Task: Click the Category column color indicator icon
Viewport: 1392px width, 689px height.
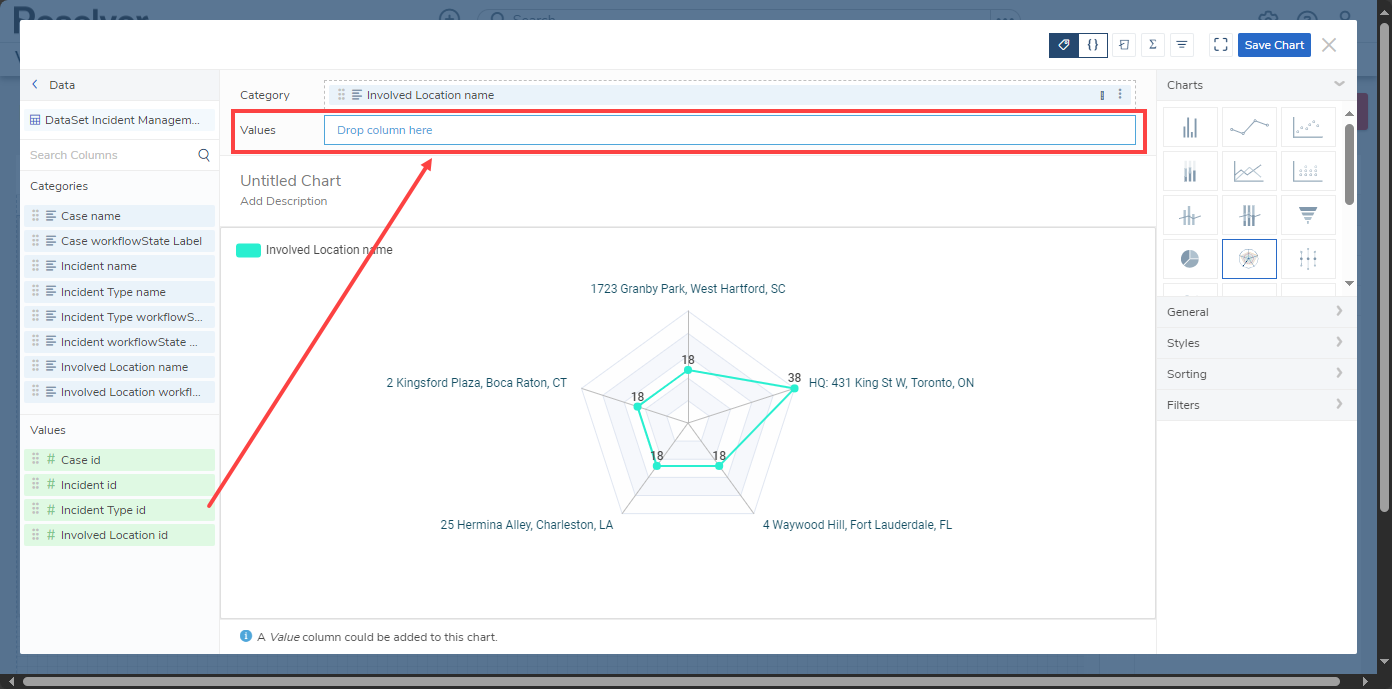Action: 1102,95
